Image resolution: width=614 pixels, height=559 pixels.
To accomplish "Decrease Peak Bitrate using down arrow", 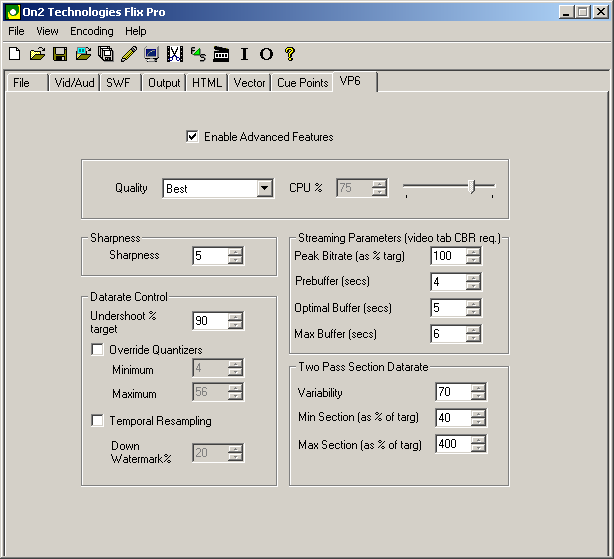I will [x=473, y=260].
